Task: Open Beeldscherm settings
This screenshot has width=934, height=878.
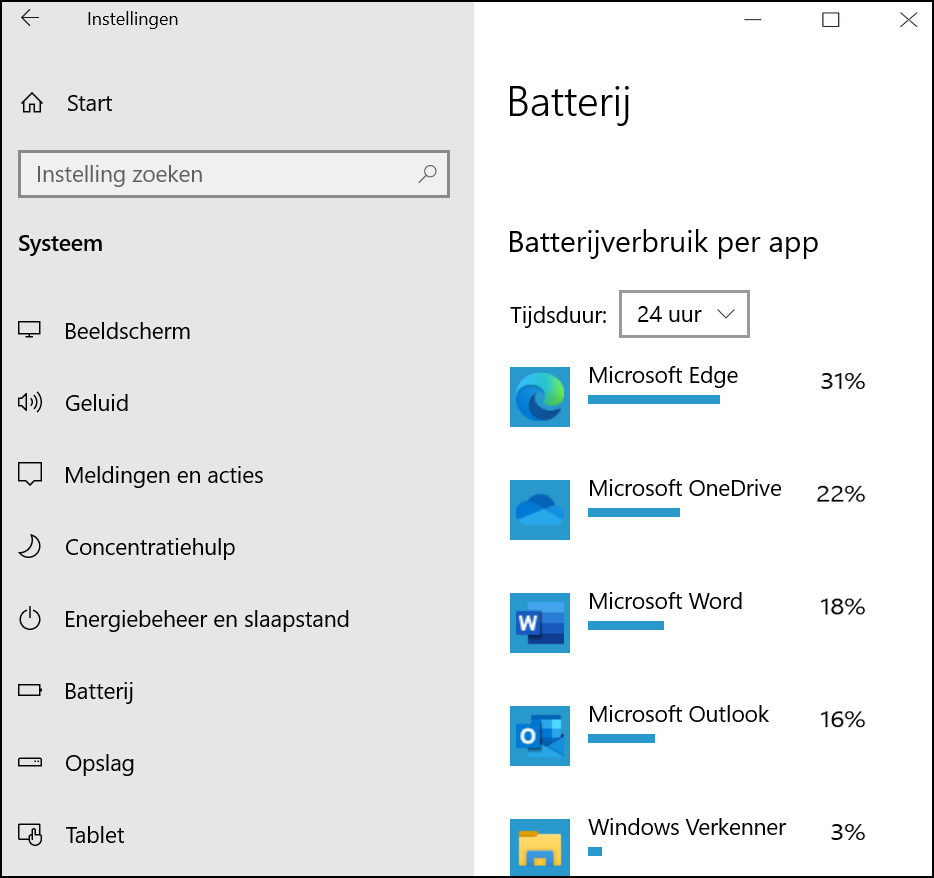Action: pos(127,331)
